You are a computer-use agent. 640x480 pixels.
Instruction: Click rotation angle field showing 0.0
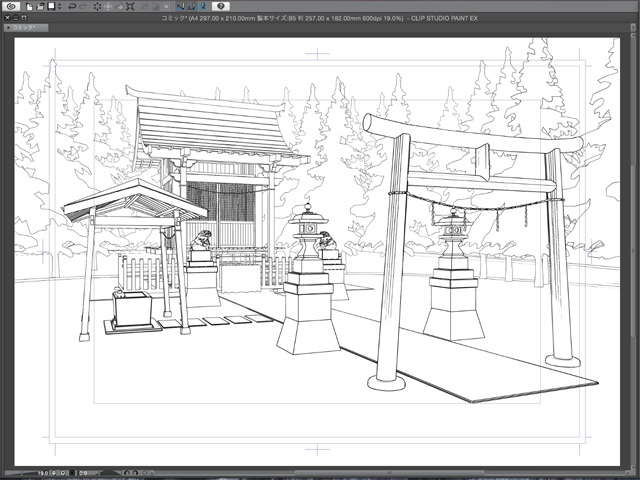83,473
